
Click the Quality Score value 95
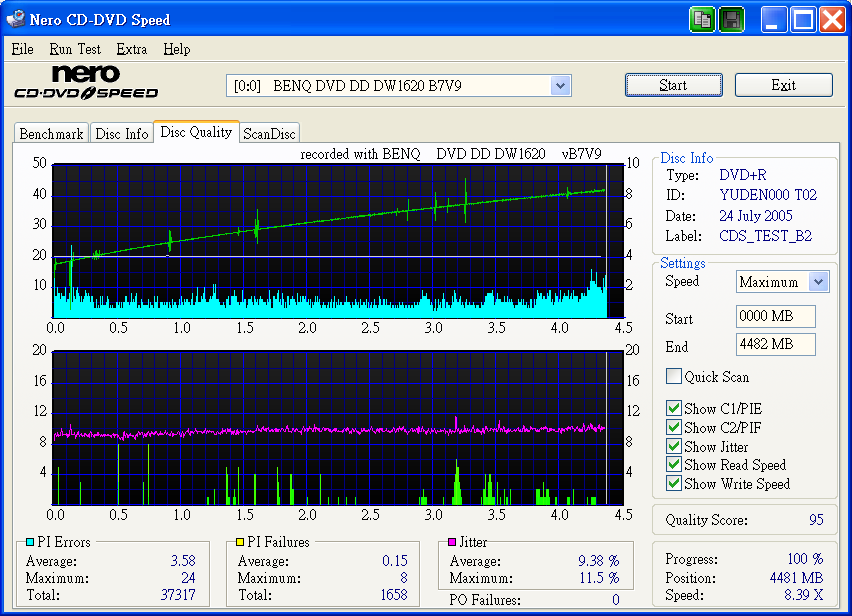click(816, 520)
